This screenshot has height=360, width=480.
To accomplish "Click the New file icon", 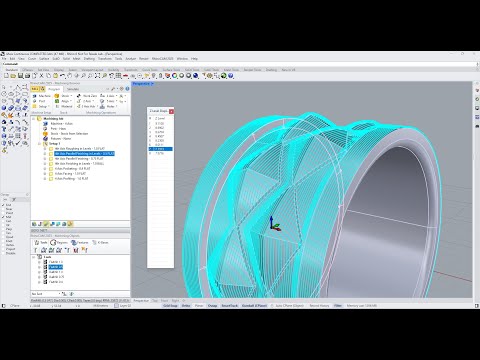I will coord(6,76).
